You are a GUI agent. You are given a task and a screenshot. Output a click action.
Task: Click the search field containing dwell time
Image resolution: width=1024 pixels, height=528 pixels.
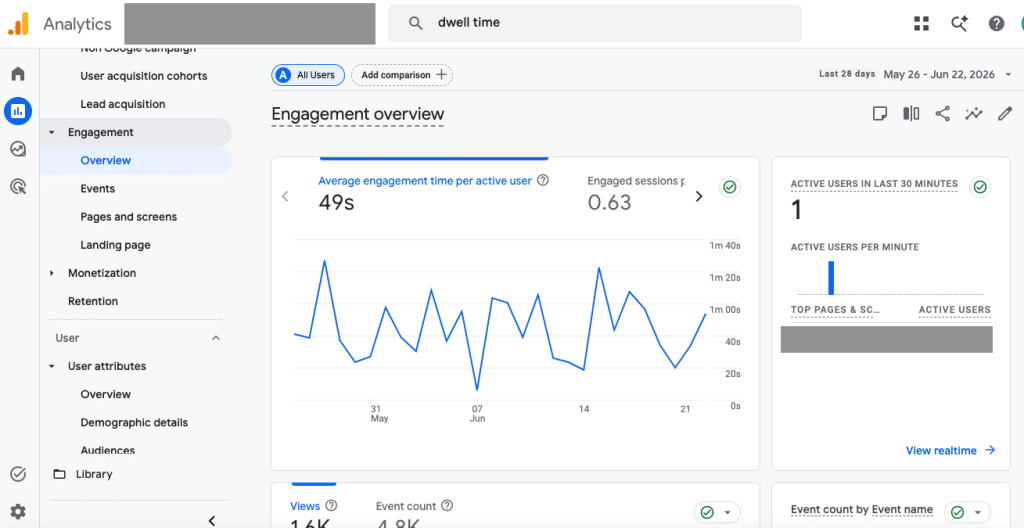click(x=595, y=24)
